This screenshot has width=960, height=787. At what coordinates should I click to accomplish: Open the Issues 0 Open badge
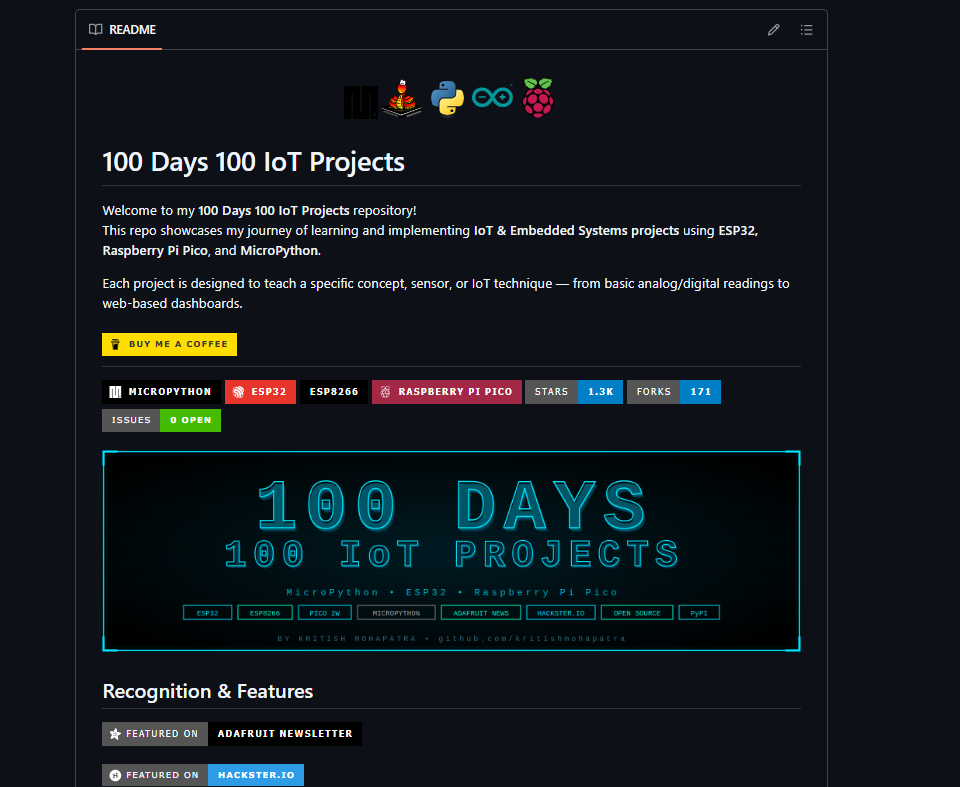[161, 420]
